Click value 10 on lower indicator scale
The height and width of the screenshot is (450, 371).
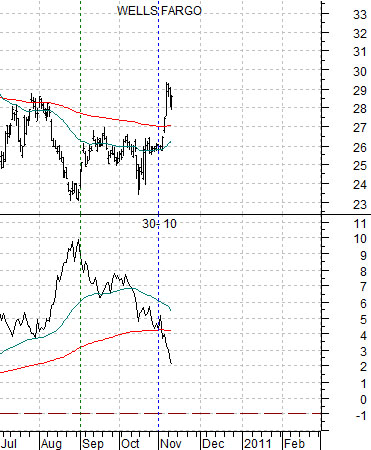[x=360, y=239]
